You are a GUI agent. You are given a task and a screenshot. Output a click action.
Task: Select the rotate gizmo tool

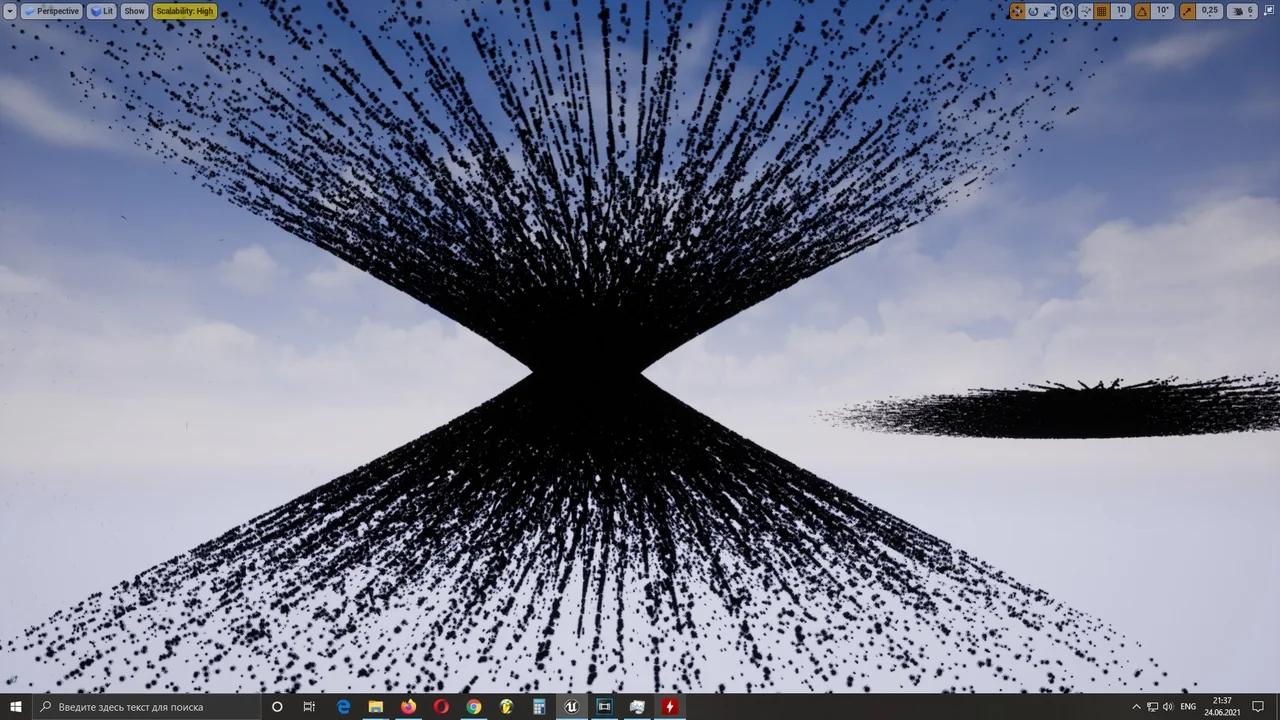click(1033, 11)
